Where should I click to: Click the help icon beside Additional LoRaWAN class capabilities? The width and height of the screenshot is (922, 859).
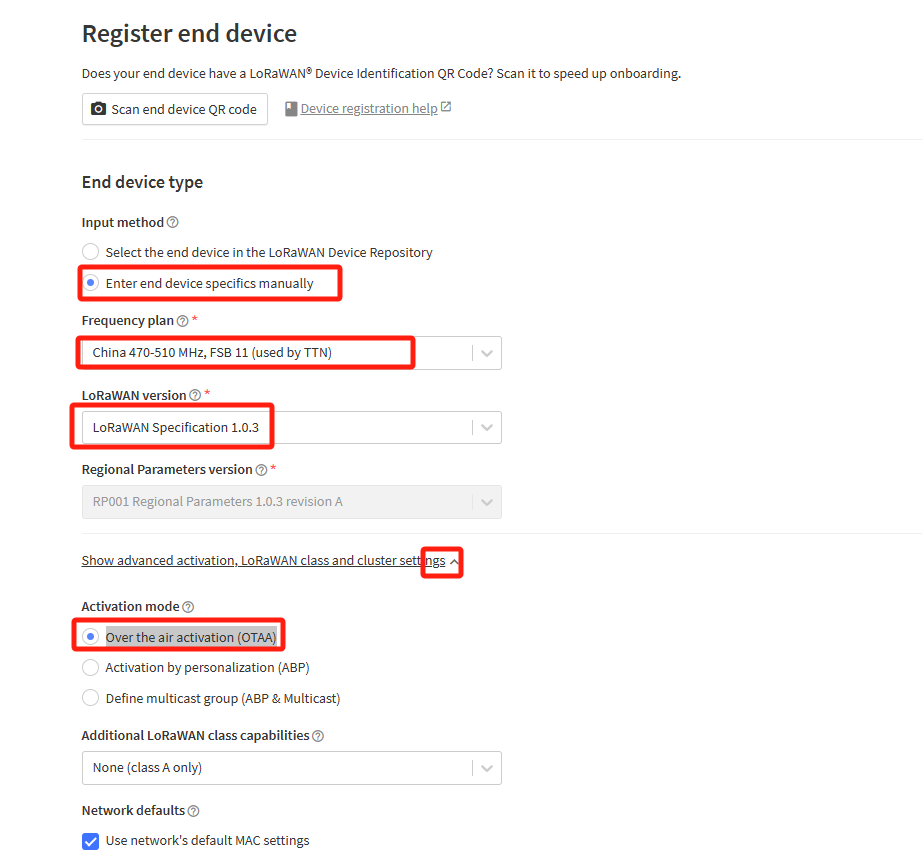point(318,736)
